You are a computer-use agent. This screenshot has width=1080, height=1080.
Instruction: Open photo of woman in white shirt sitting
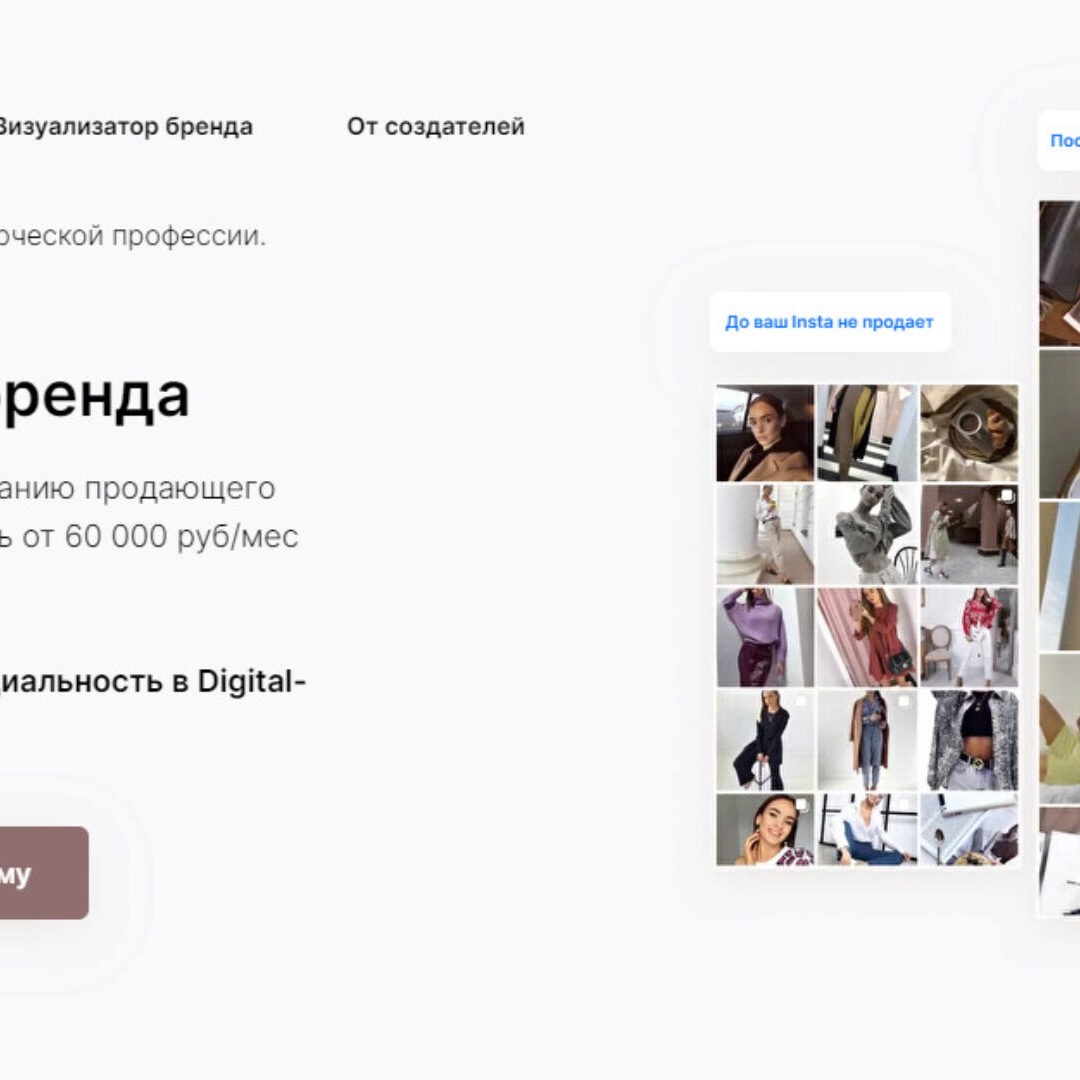click(867, 829)
